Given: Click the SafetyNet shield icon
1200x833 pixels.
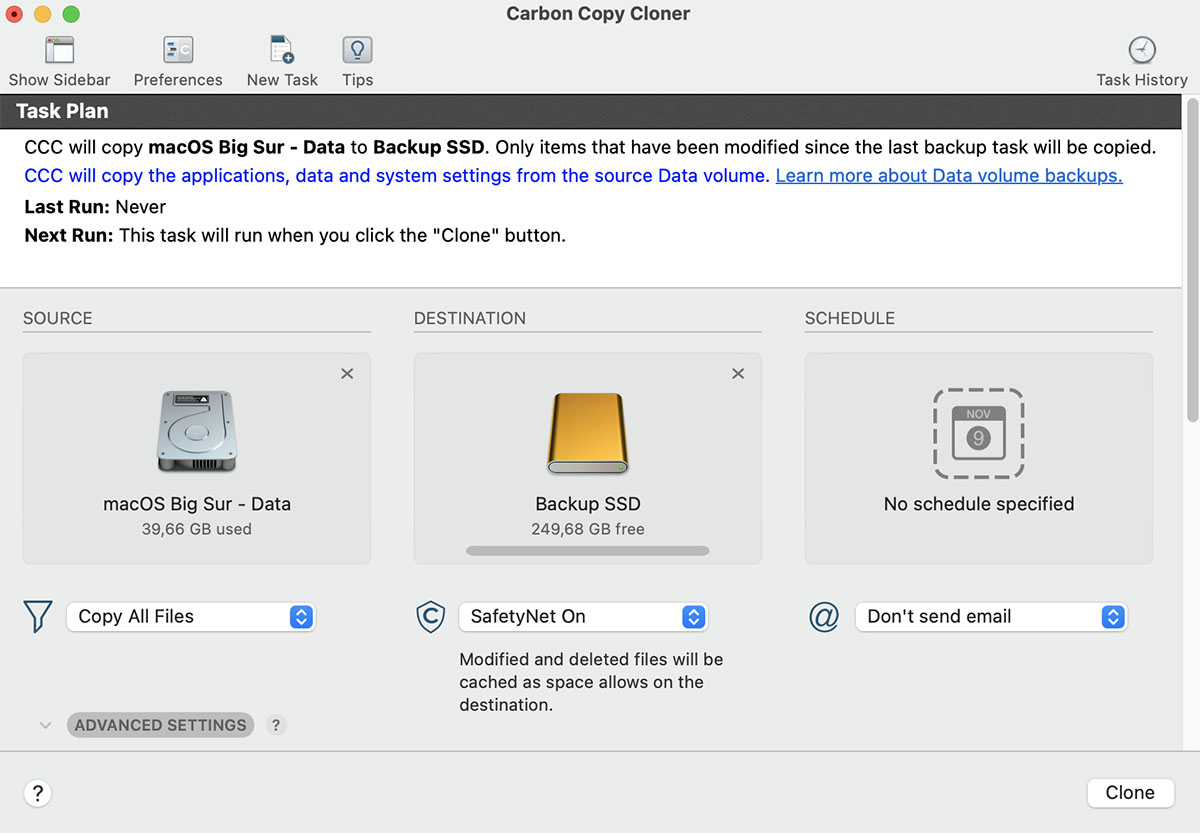Looking at the screenshot, I should [430, 616].
